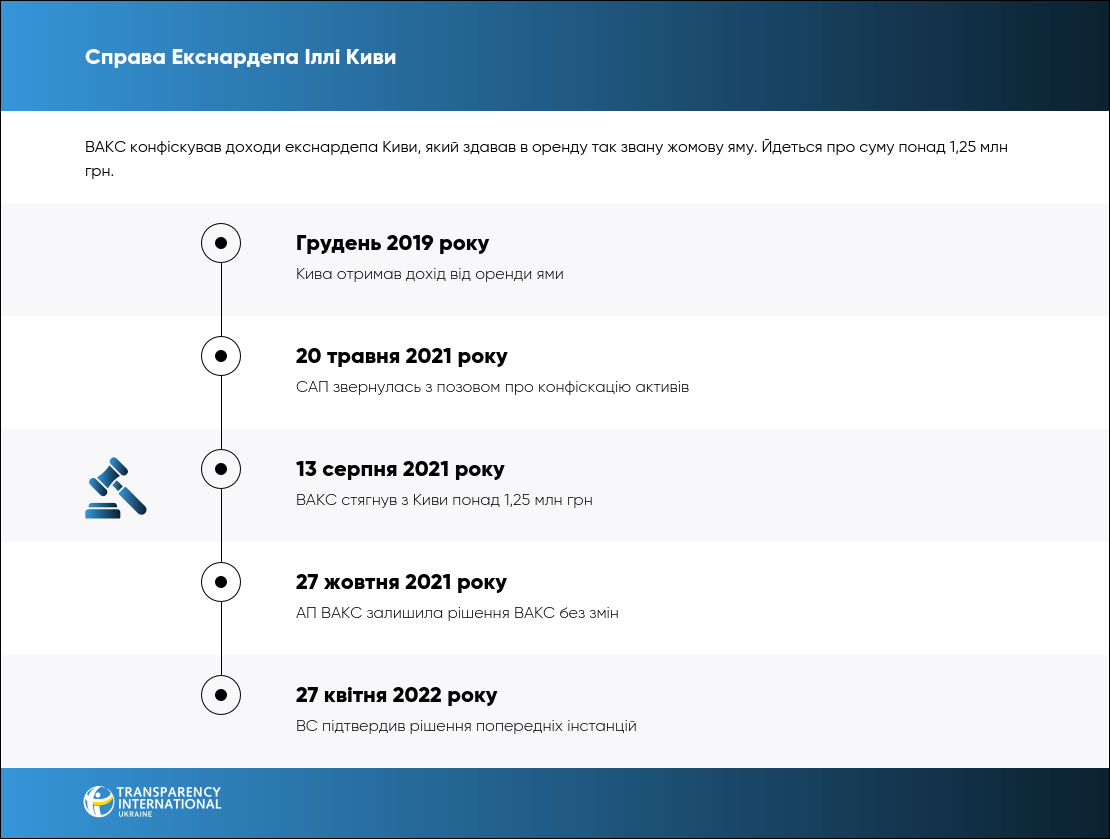This screenshot has width=1110, height=839.
Task: Select the 13 серпня 2021 timeline marker
Action: tap(221, 468)
